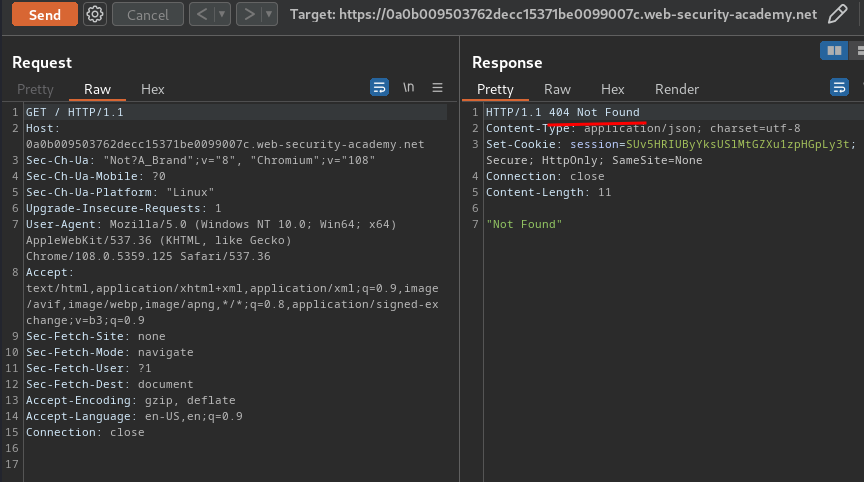Viewport: 864px width, 482px height.
Task: Click Sec-Ch-Ua-Platform "Linux" header
Action: 120,192
